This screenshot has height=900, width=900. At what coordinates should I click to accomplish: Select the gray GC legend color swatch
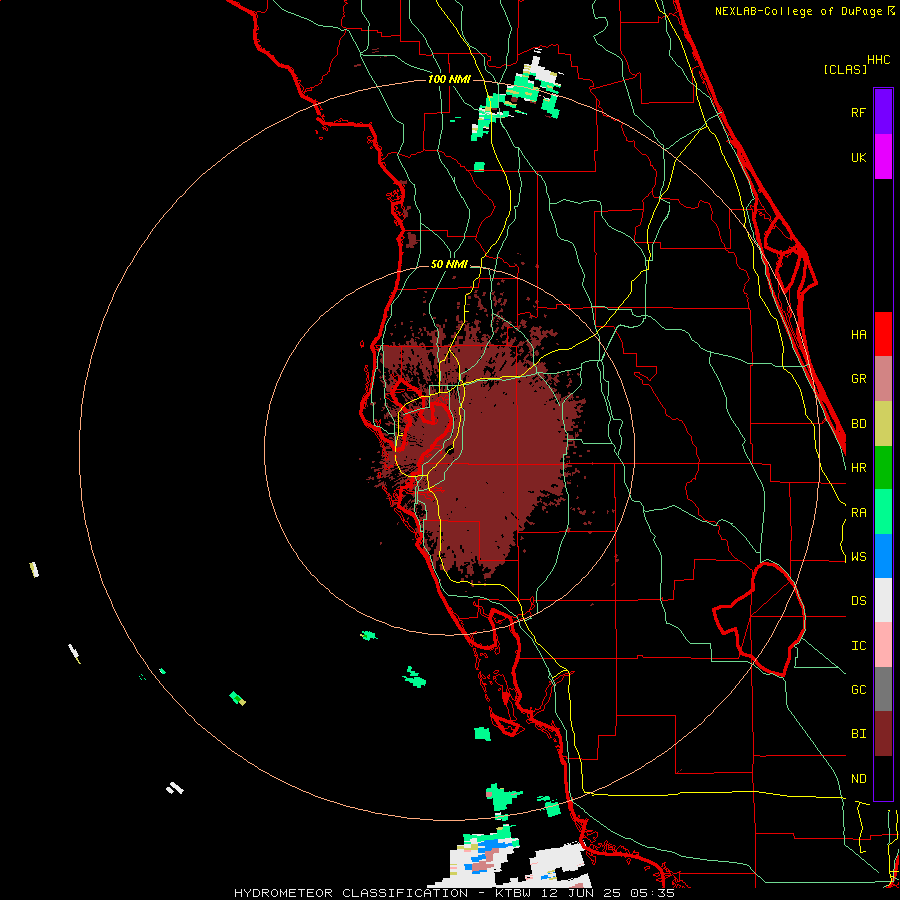tap(883, 689)
